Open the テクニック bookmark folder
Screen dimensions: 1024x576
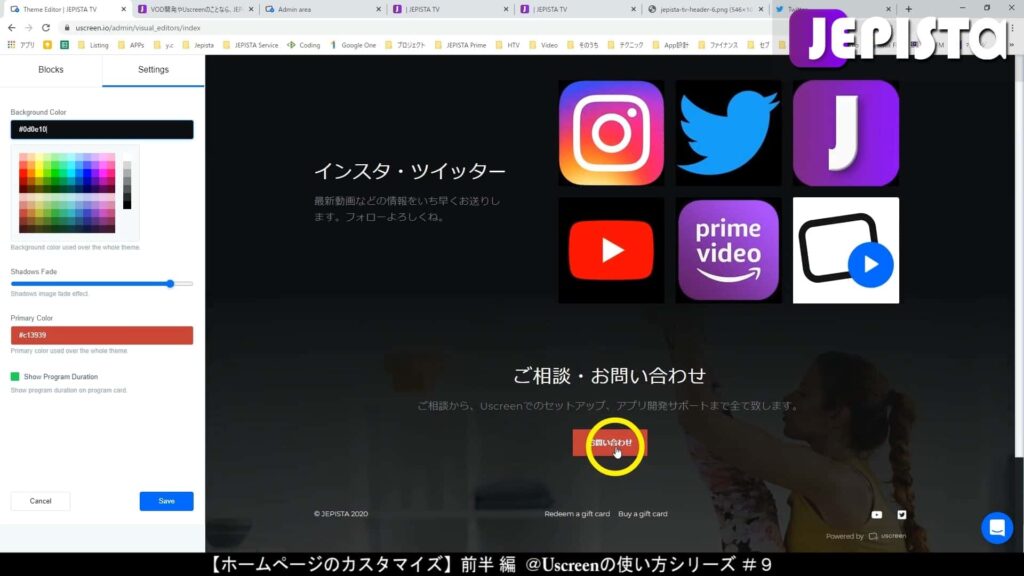click(x=626, y=45)
